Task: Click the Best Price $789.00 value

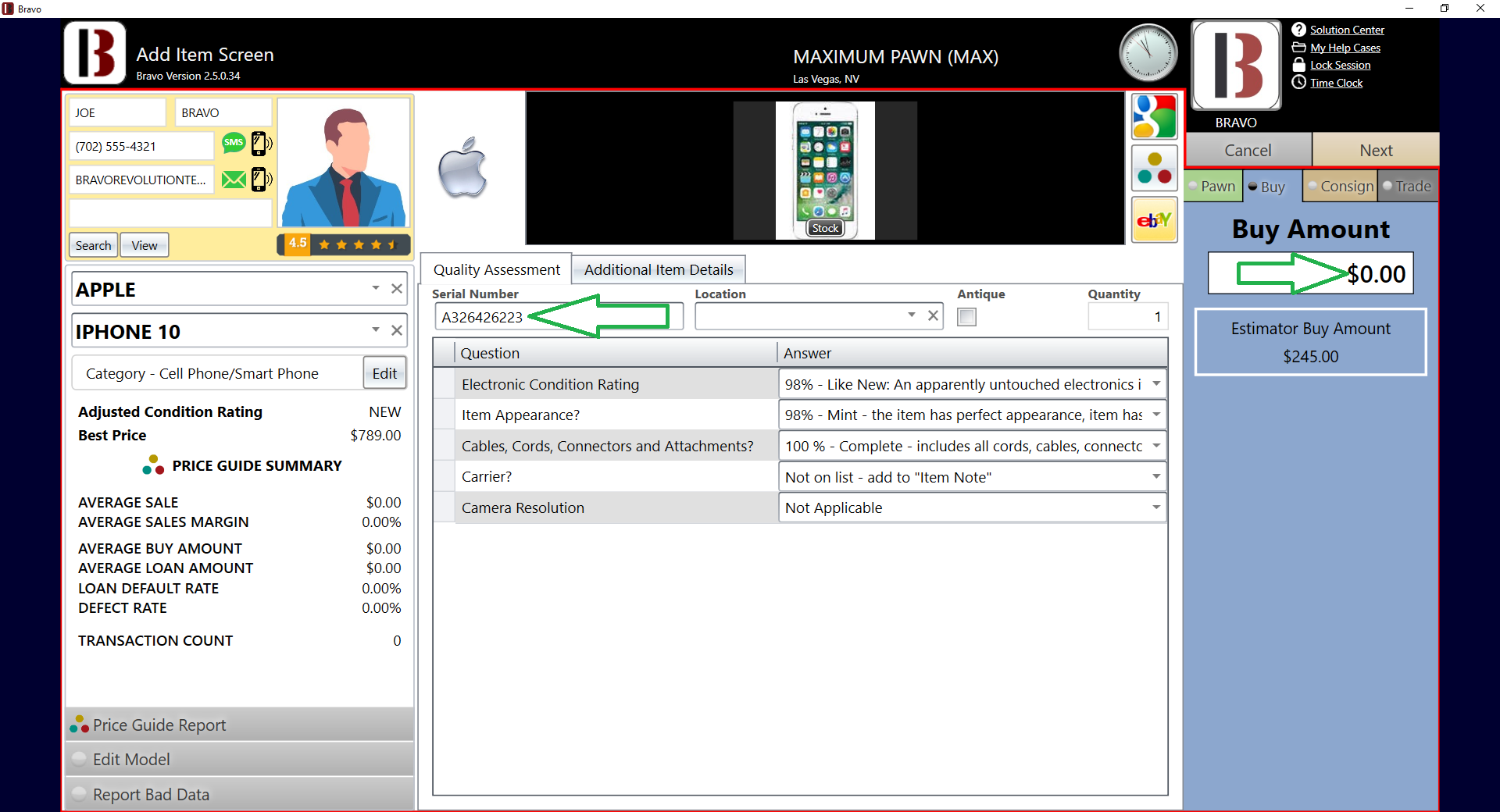Action: 375,435
